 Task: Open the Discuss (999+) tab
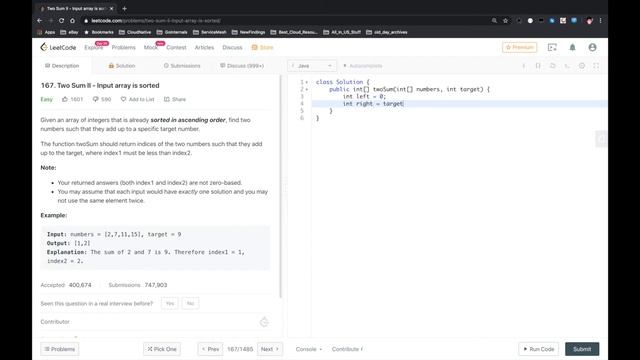pyautogui.click(x=242, y=66)
